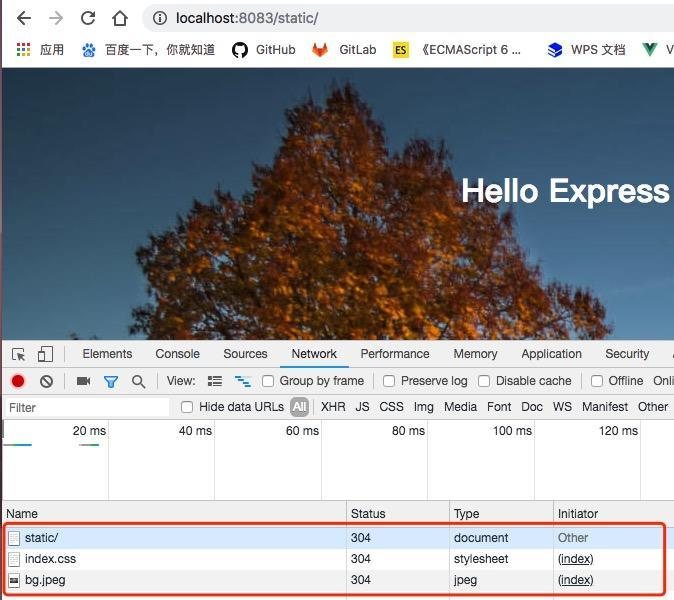Open the green Vue bookmark icon

pos(650,49)
